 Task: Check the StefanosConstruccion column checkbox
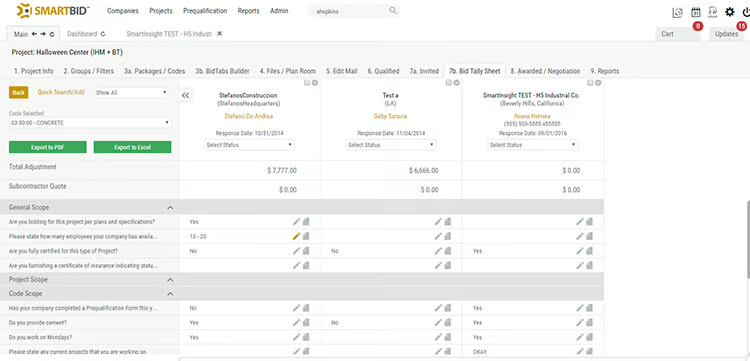[x=307, y=83]
